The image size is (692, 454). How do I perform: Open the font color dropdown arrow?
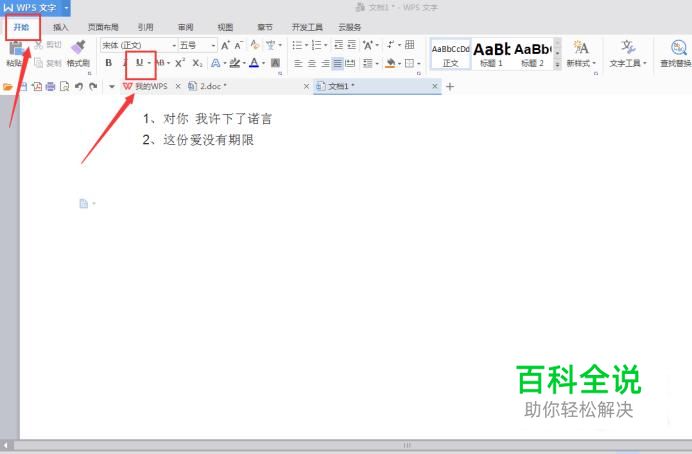point(263,63)
